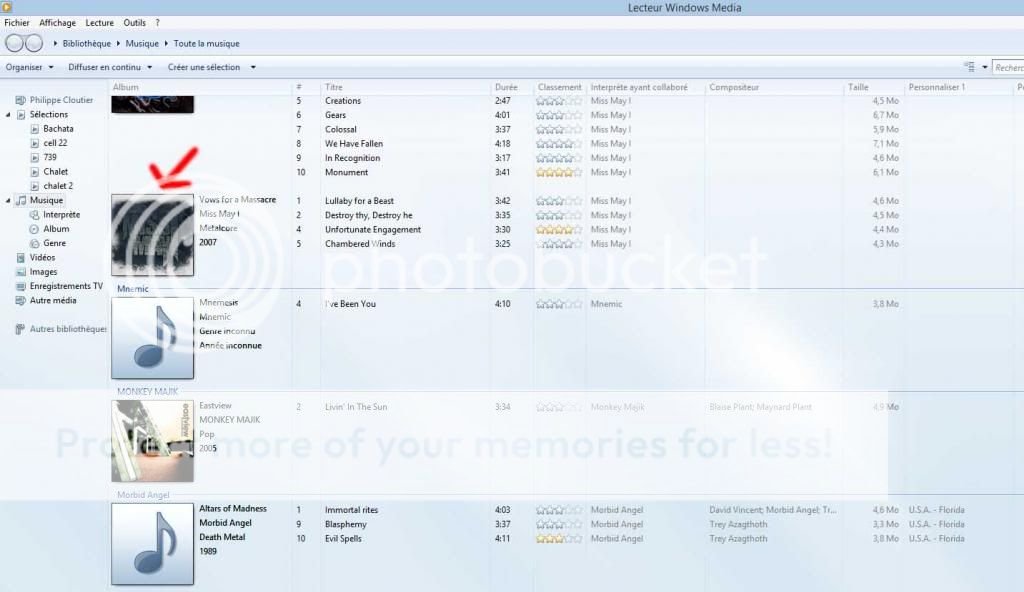Image resolution: width=1024 pixels, height=592 pixels.
Task: Open the view options dropdown arrow
Action: tap(984, 67)
